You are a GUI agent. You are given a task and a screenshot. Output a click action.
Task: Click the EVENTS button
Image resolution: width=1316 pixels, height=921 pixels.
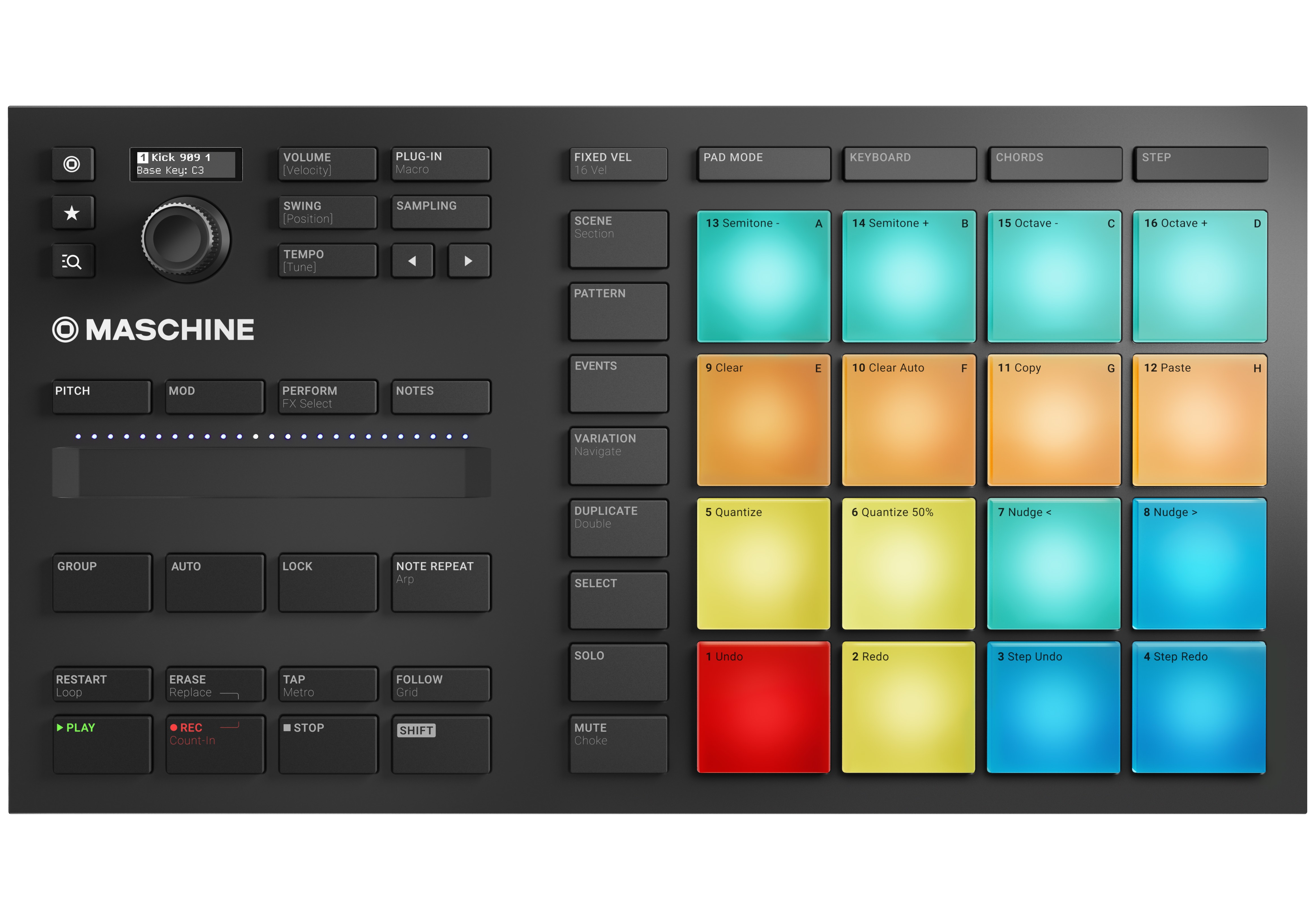pyautogui.click(x=619, y=384)
